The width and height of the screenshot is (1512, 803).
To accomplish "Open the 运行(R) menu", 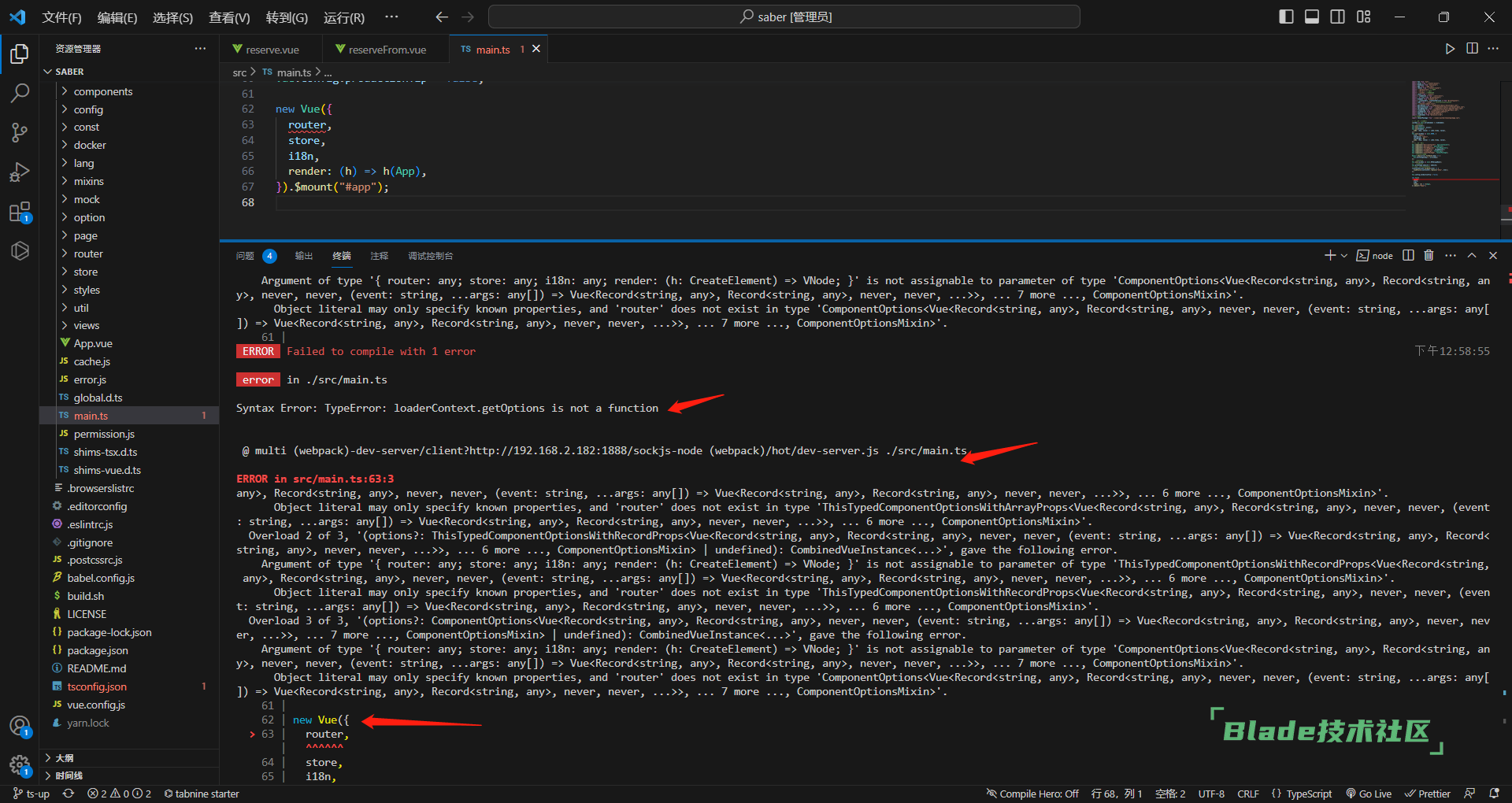I will (344, 17).
